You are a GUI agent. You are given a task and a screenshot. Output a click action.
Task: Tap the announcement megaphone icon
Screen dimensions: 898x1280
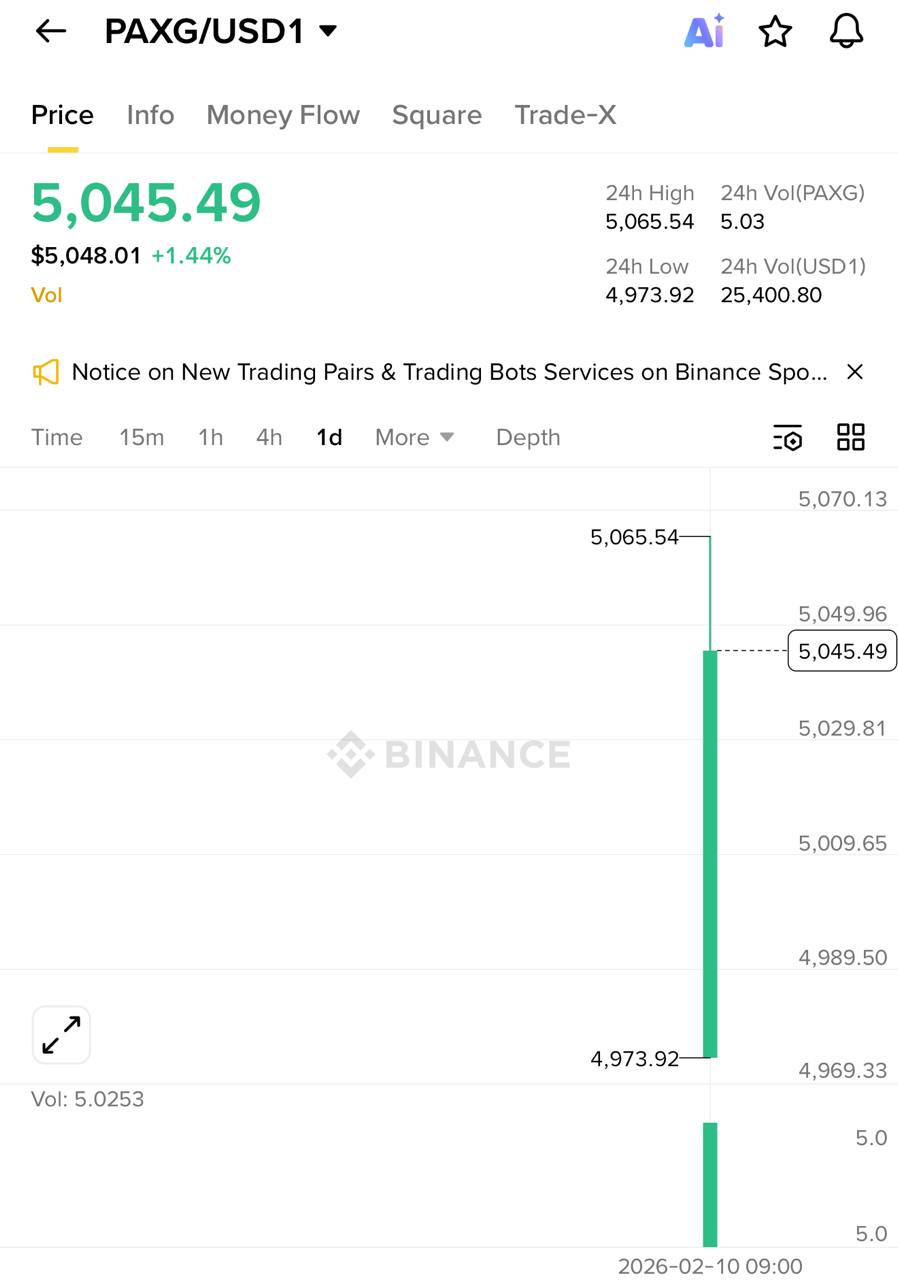[46, 373]
